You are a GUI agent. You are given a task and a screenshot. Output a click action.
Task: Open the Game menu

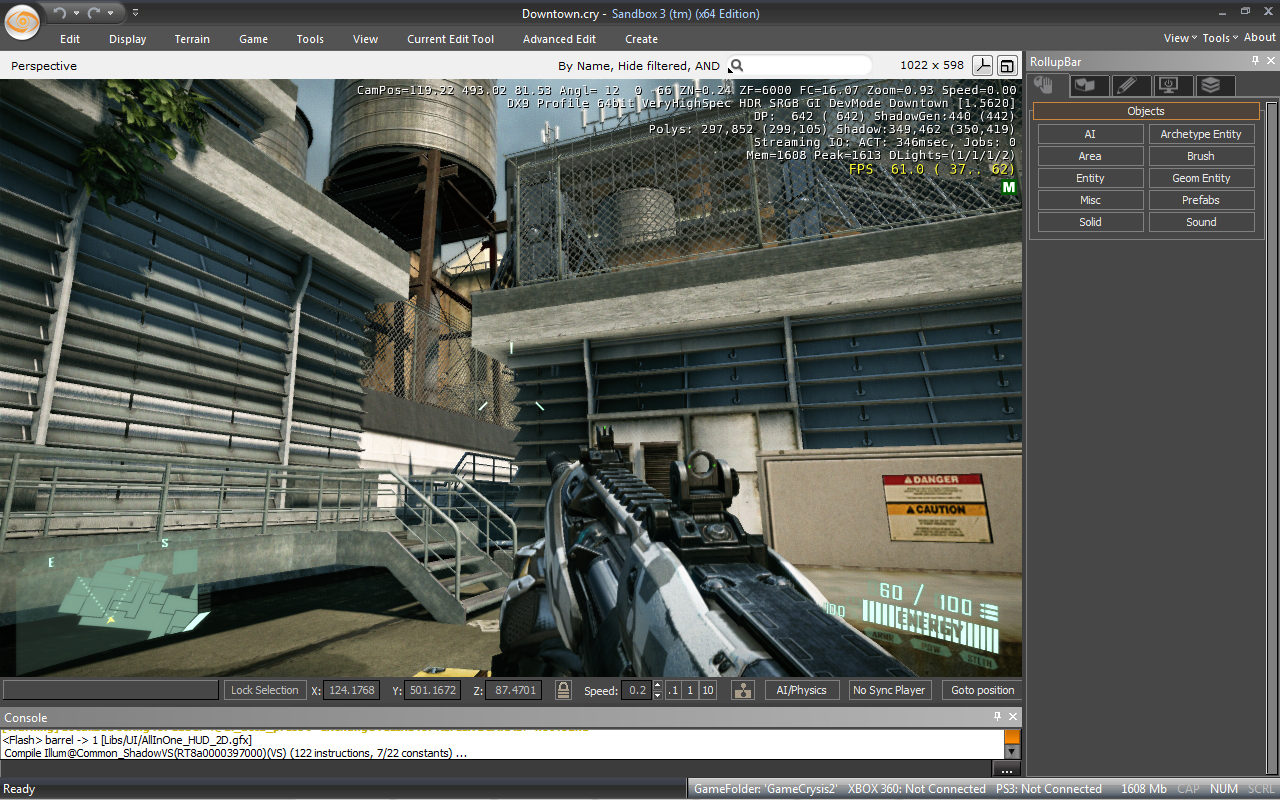click(x=254, y=39)
